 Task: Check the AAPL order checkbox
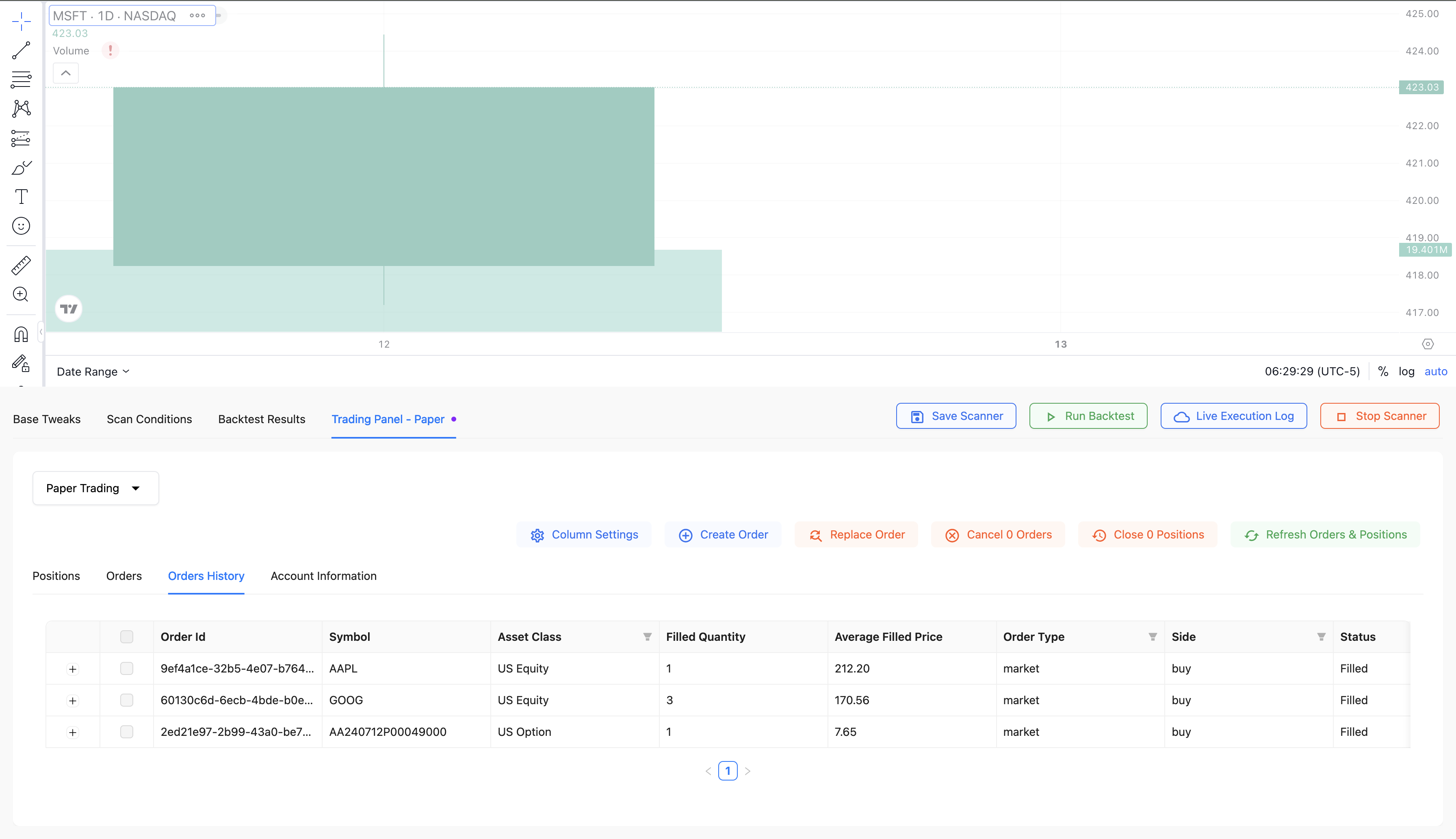[x=127, y=668]
